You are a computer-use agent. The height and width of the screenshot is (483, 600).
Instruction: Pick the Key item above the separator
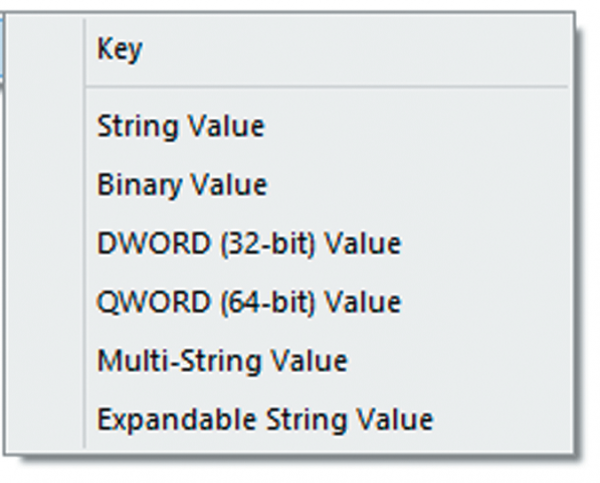tap(120, 50)
